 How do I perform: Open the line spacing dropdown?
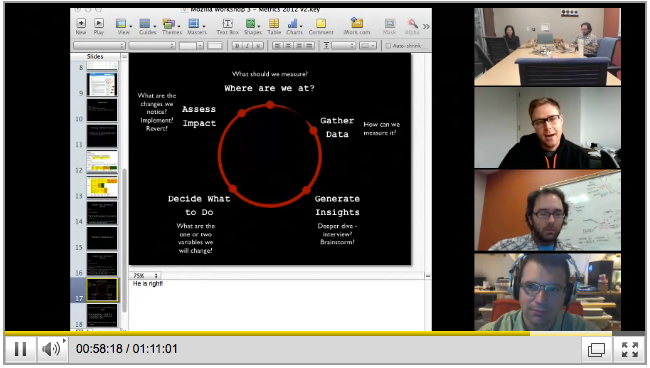point(343,46)
